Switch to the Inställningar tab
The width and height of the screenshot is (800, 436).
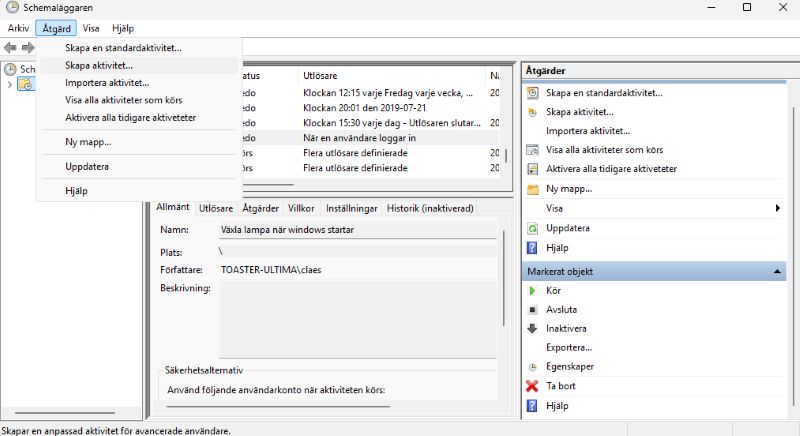(x=352, y=208)
